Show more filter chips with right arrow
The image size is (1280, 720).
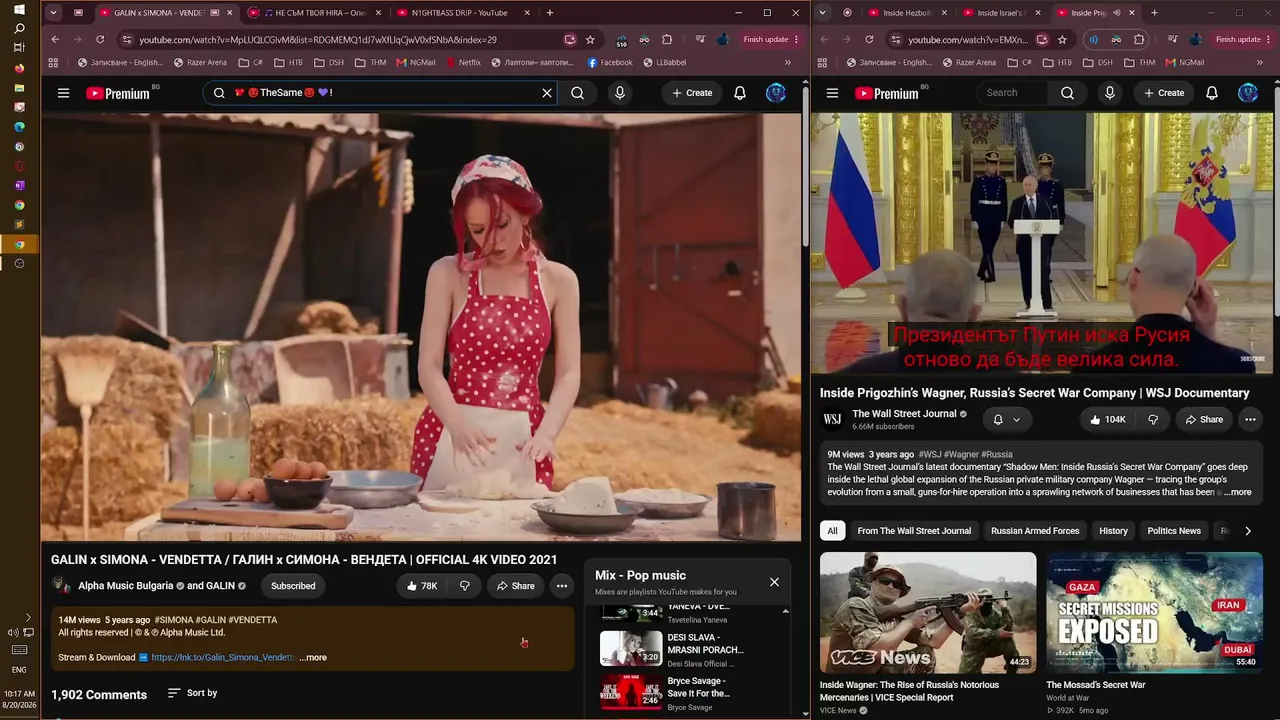pyautogui.click(x=1248, y=531)
